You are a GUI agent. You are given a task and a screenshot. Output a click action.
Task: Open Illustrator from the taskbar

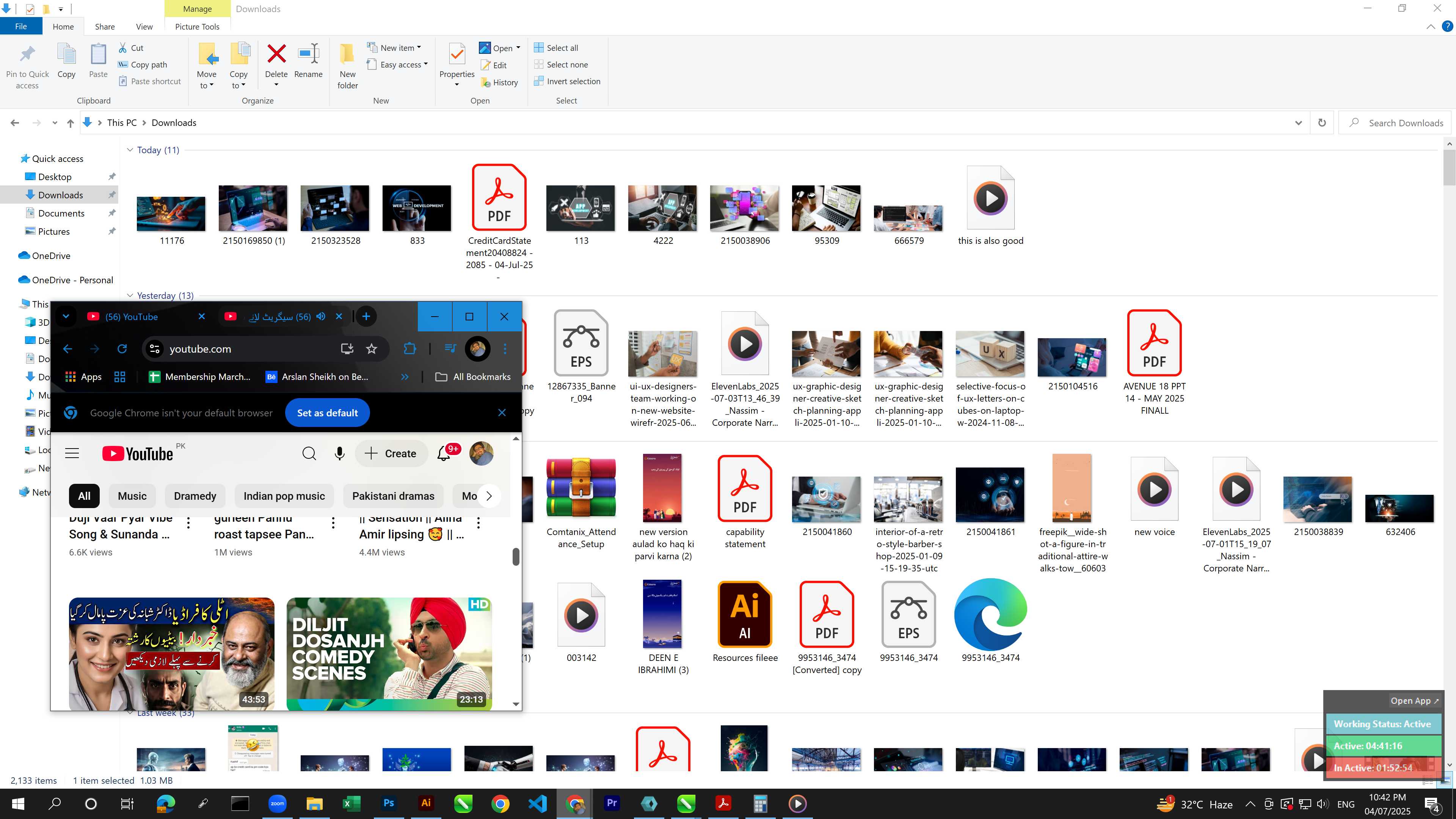425,803
